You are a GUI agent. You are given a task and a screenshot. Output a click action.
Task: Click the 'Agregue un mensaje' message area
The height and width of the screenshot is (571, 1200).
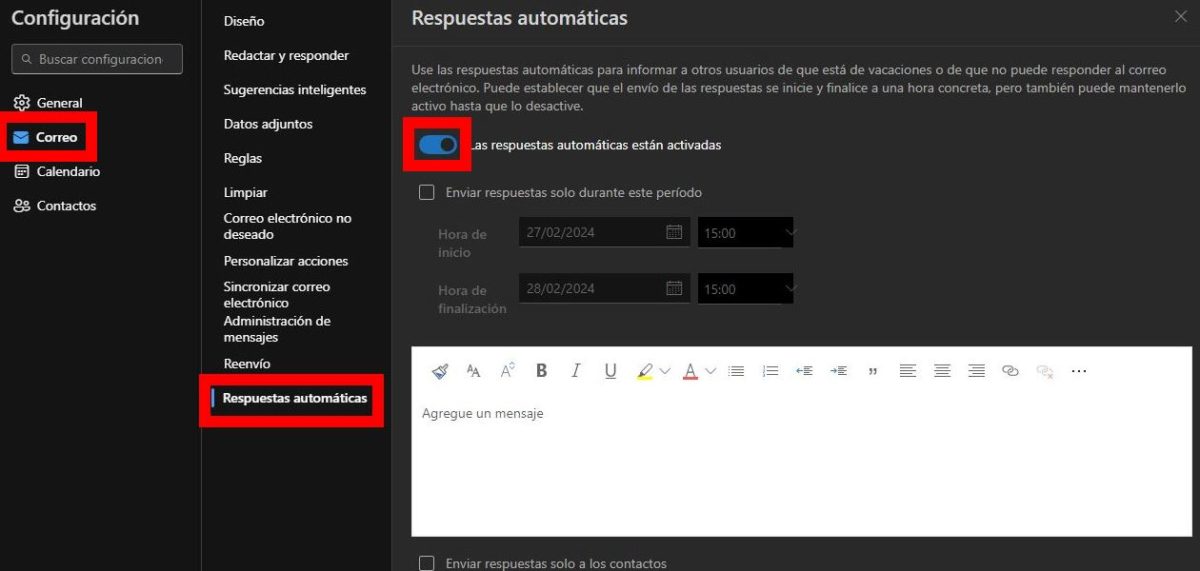pos(801,465)
